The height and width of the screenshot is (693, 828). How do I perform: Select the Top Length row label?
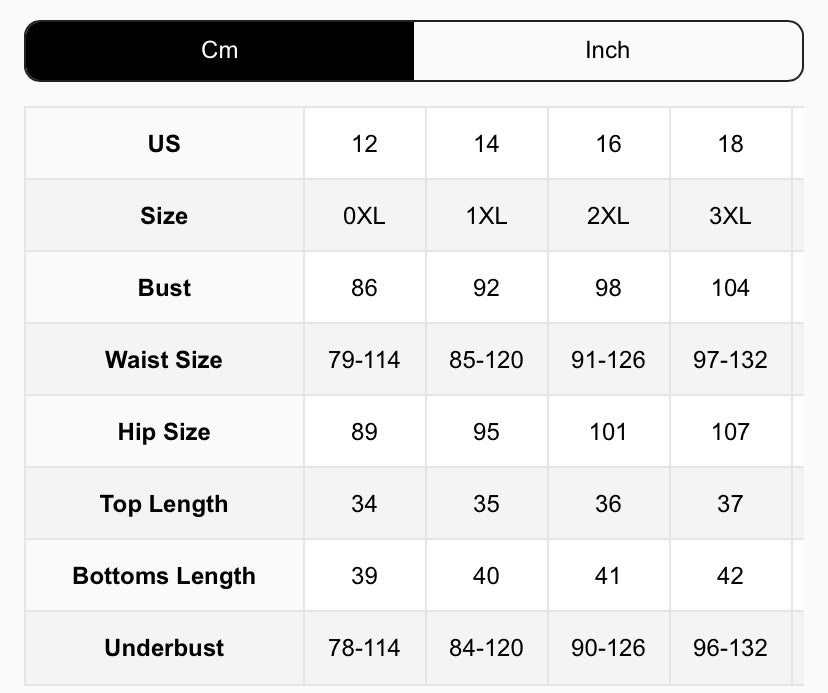[163, 503]
